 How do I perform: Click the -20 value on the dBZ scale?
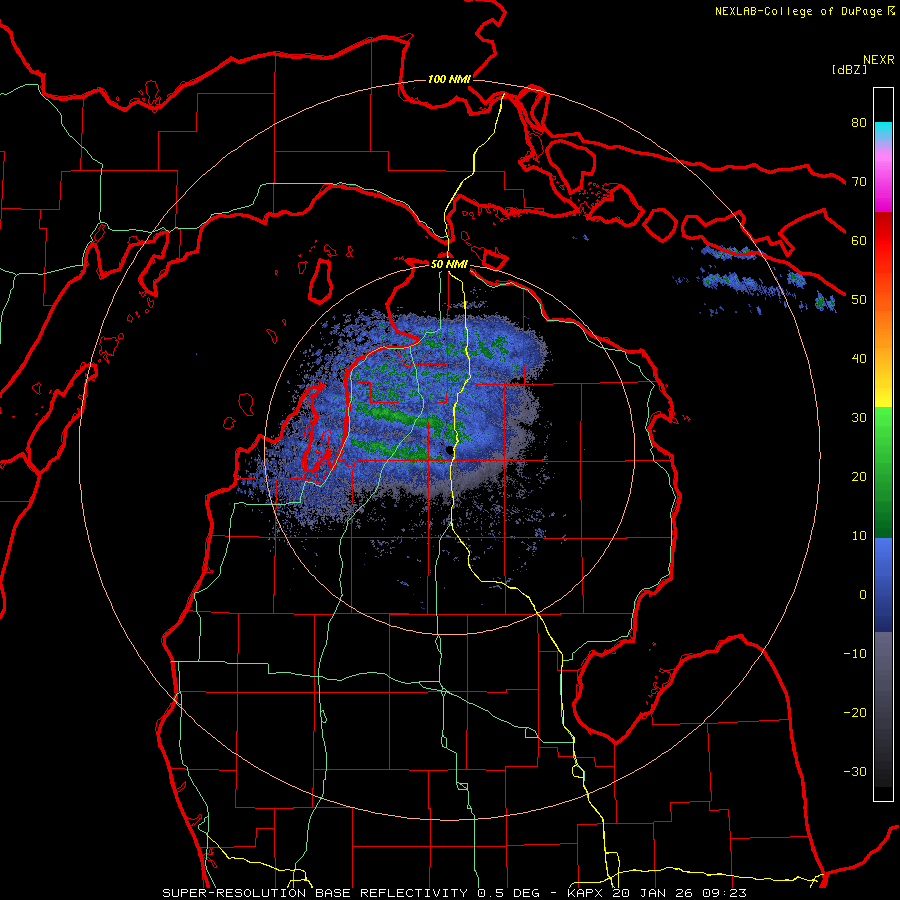pyautogui.click(x=855, y=713)
